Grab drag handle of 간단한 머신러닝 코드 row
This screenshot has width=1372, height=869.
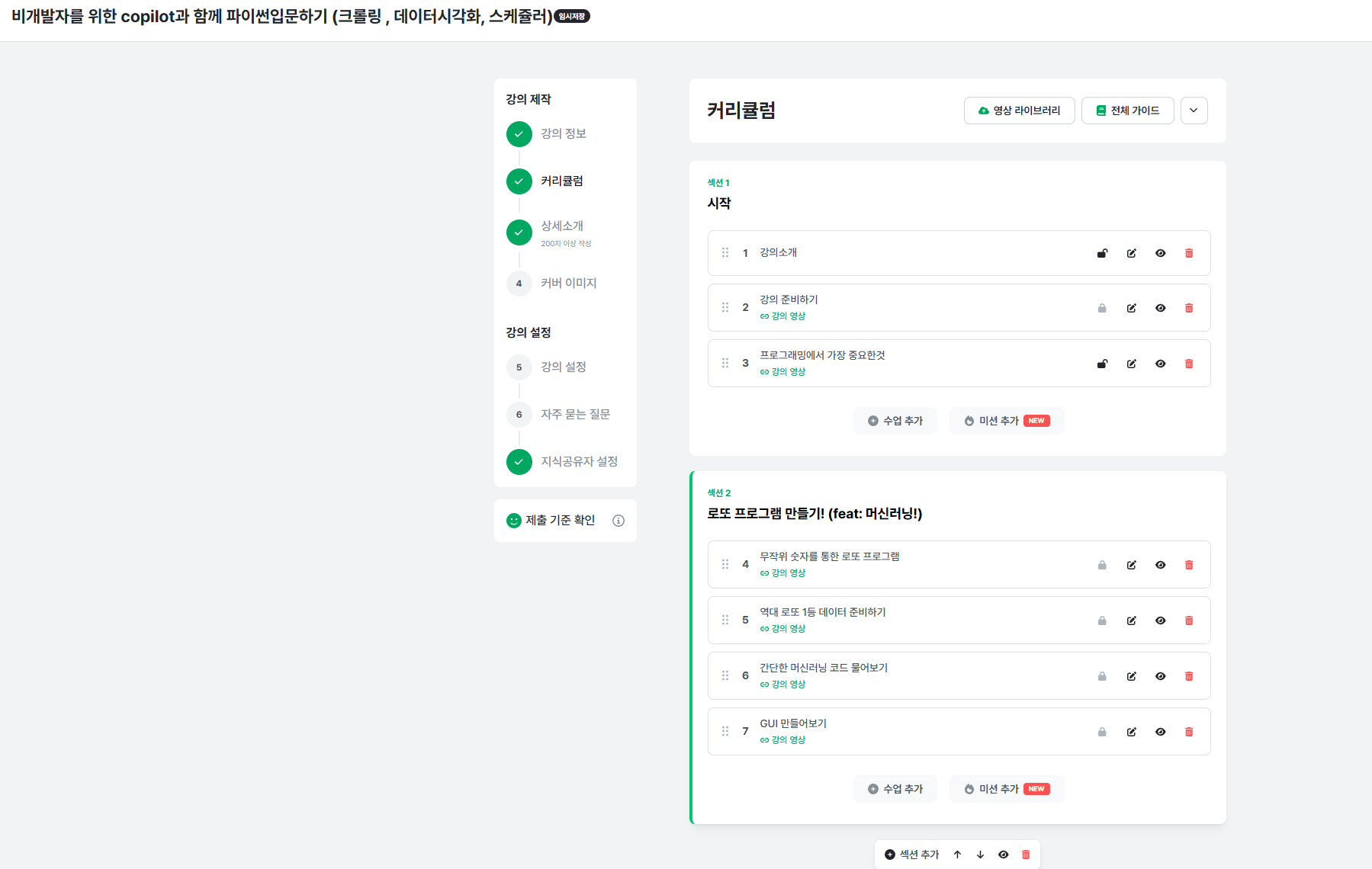pyautogui.click(x=725, y=675)
